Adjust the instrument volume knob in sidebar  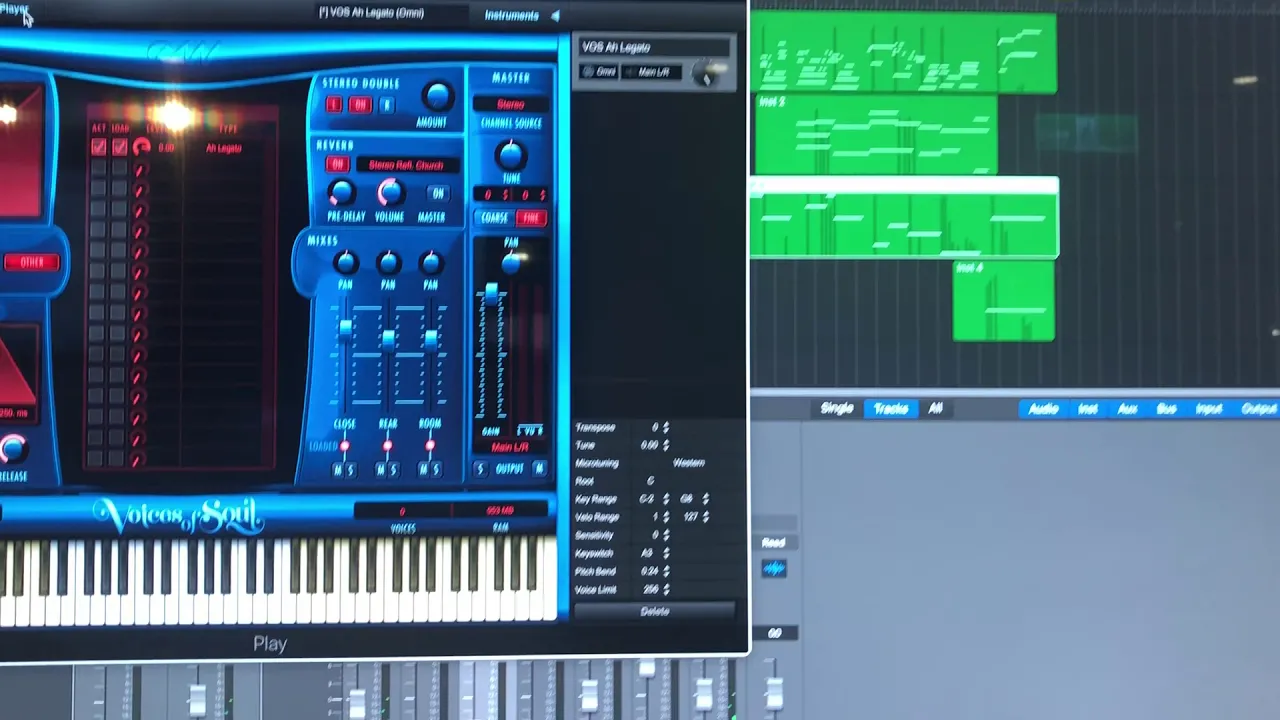(706, 73)
